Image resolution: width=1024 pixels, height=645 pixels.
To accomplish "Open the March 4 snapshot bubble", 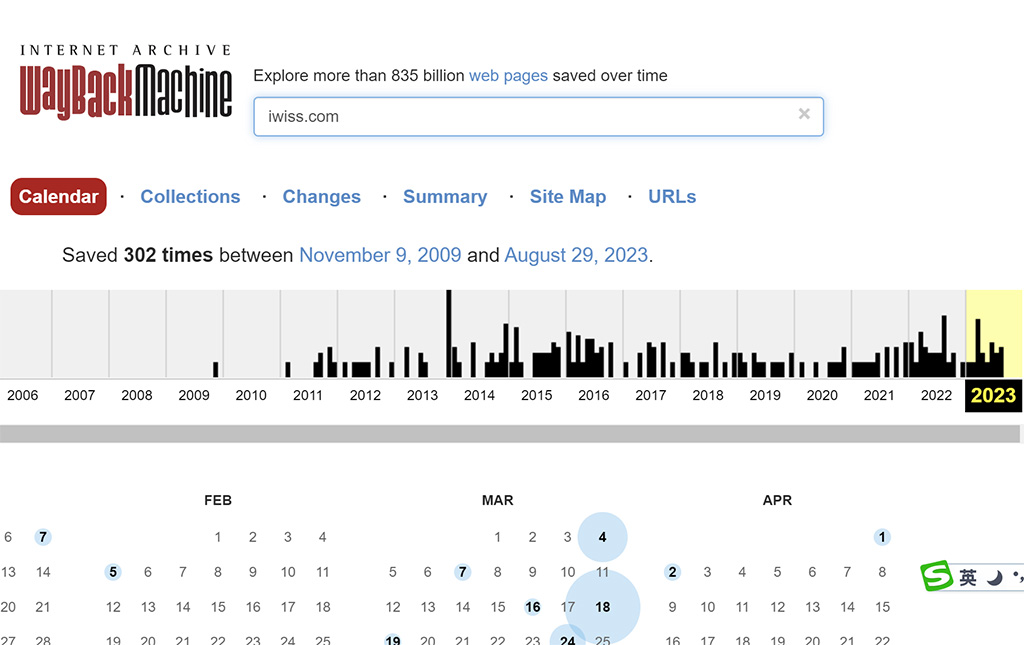I will [602, 537].
